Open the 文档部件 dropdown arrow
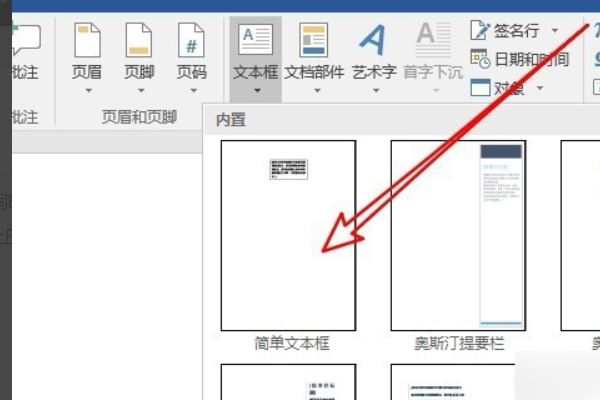This screenshot has height=400, width=600. pos(317,91)
